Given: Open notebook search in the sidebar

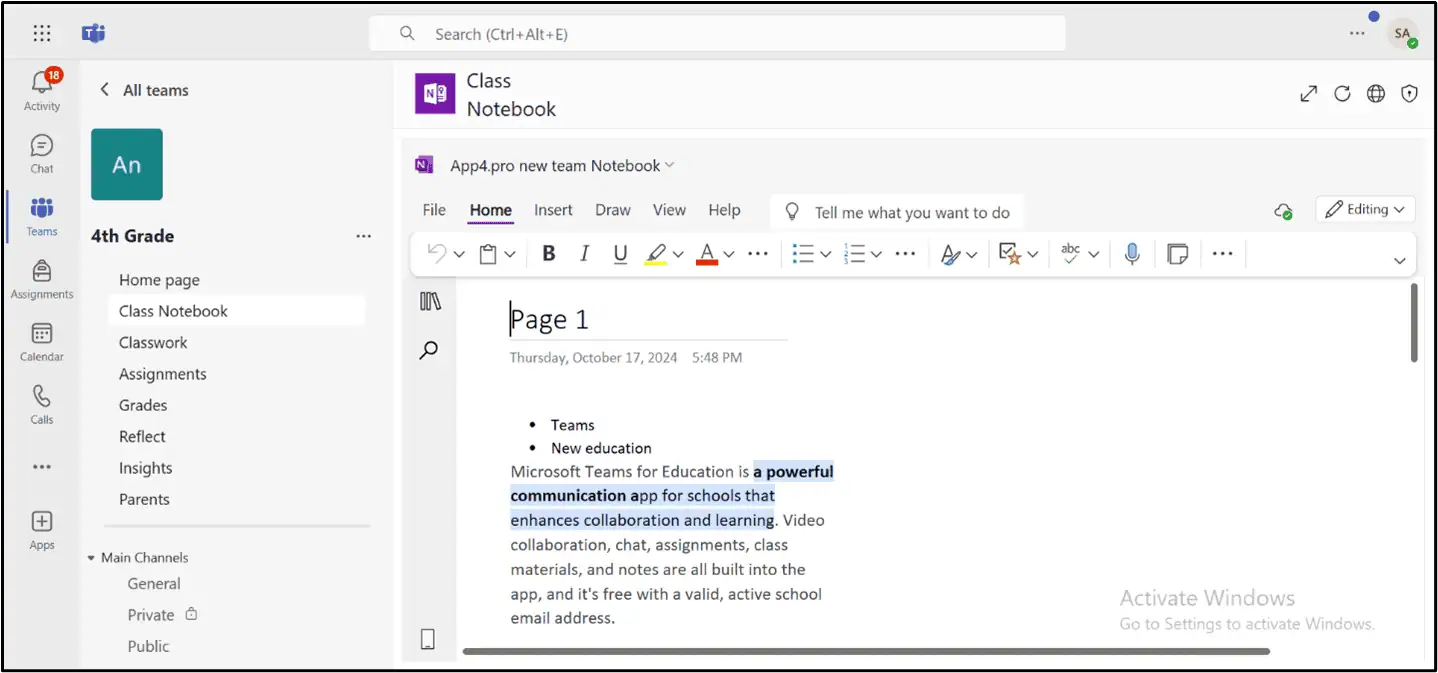Looking at the screenshot, I should tap(429, 350).
